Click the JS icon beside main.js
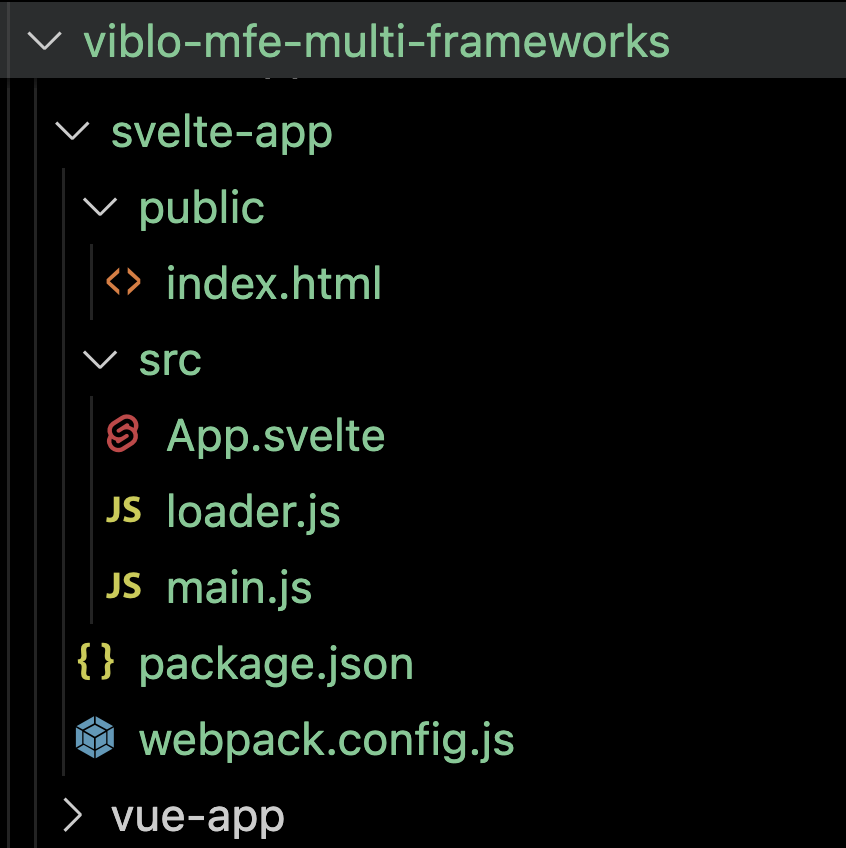846x848 pixels. pos(123,587)
